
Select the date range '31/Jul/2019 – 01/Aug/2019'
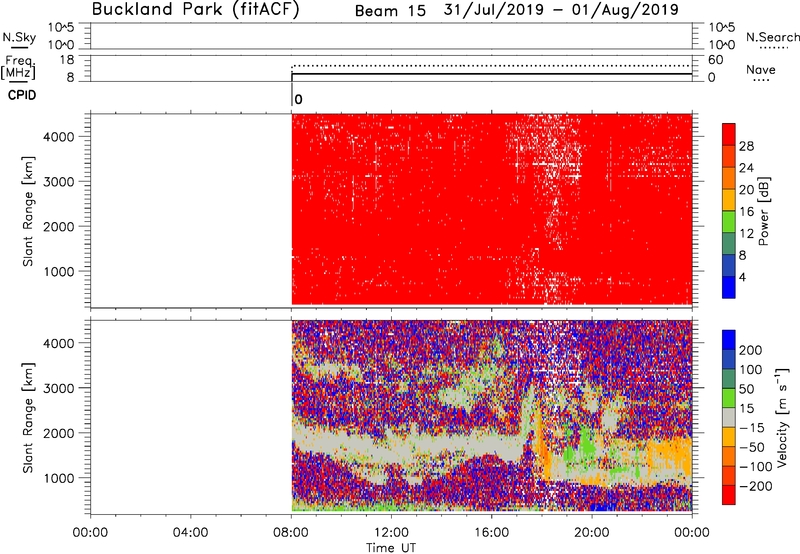[x=561, y=10]
